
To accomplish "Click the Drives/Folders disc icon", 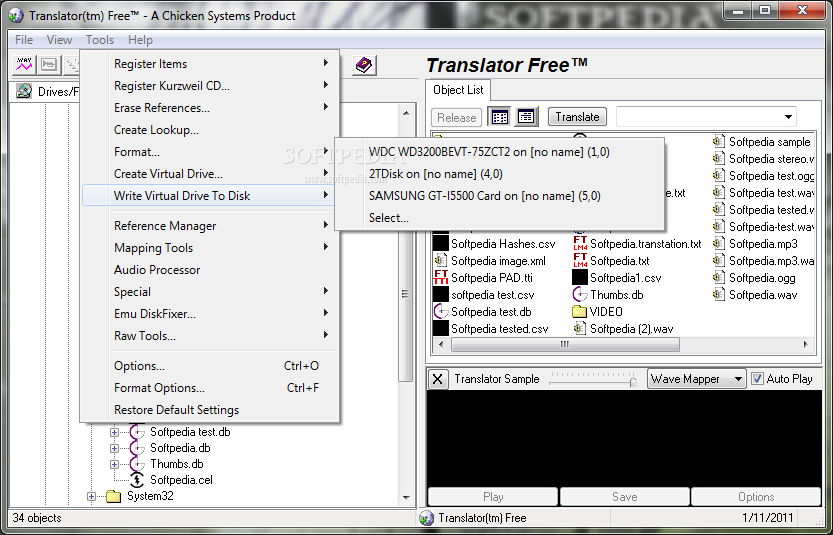I will 23,91.
